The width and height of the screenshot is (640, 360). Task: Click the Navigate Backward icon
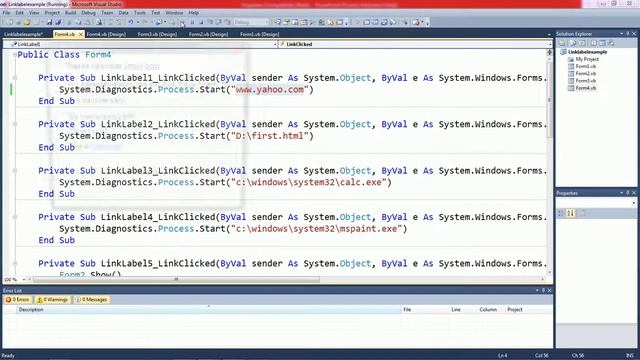point(158,22)
